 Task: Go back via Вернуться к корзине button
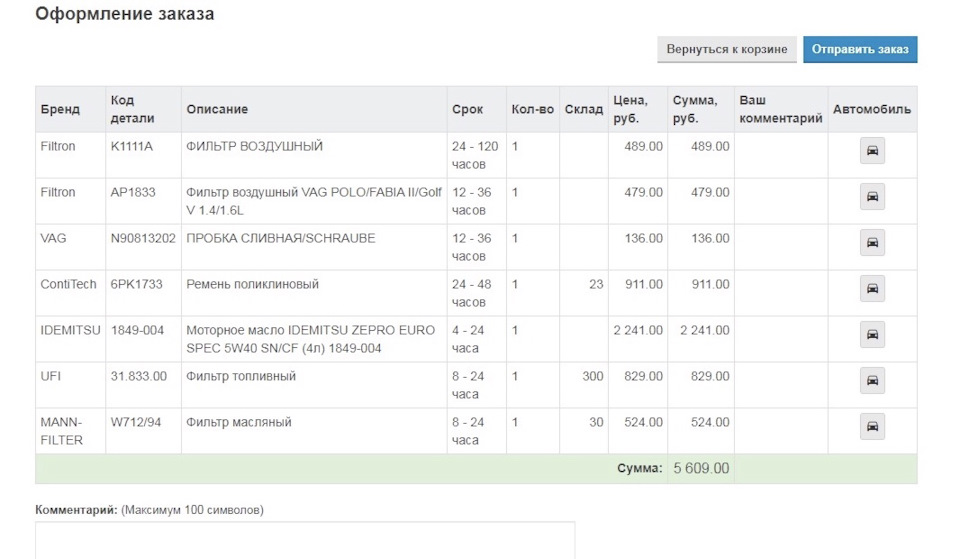click(727, 49)
